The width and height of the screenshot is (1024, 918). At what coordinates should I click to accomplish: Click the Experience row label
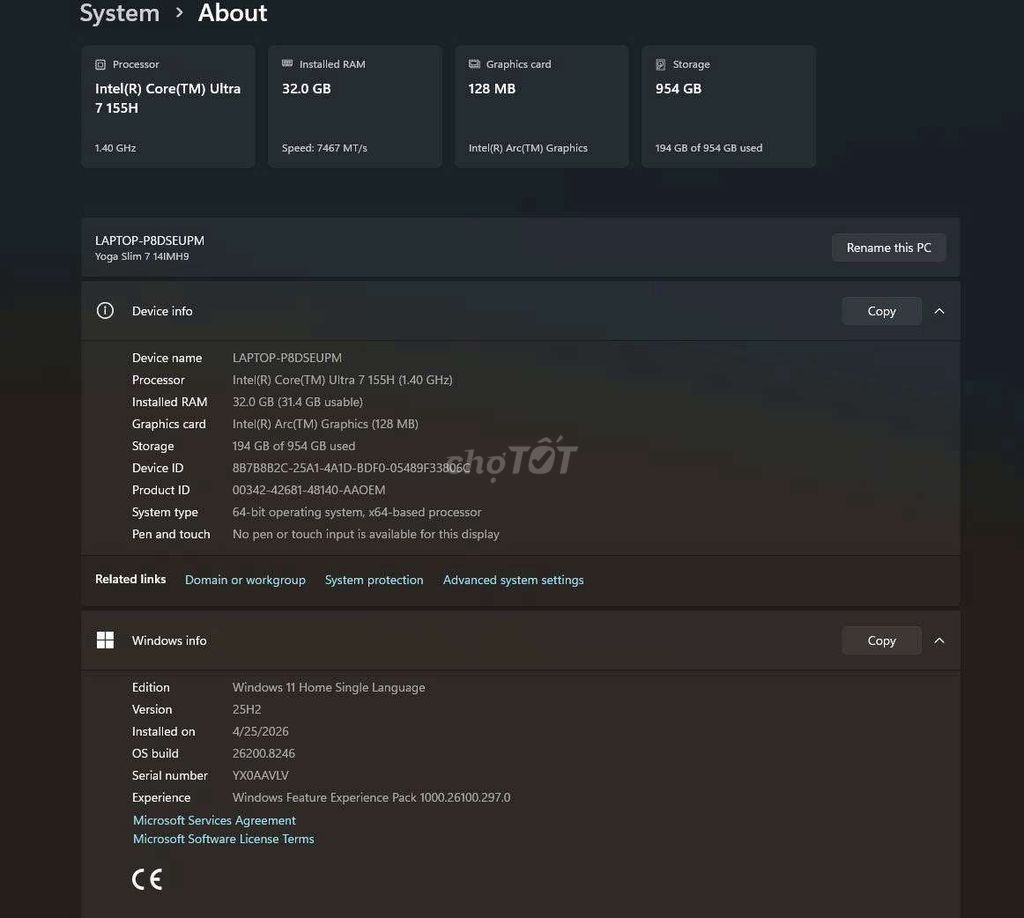(x=161, y=798)
